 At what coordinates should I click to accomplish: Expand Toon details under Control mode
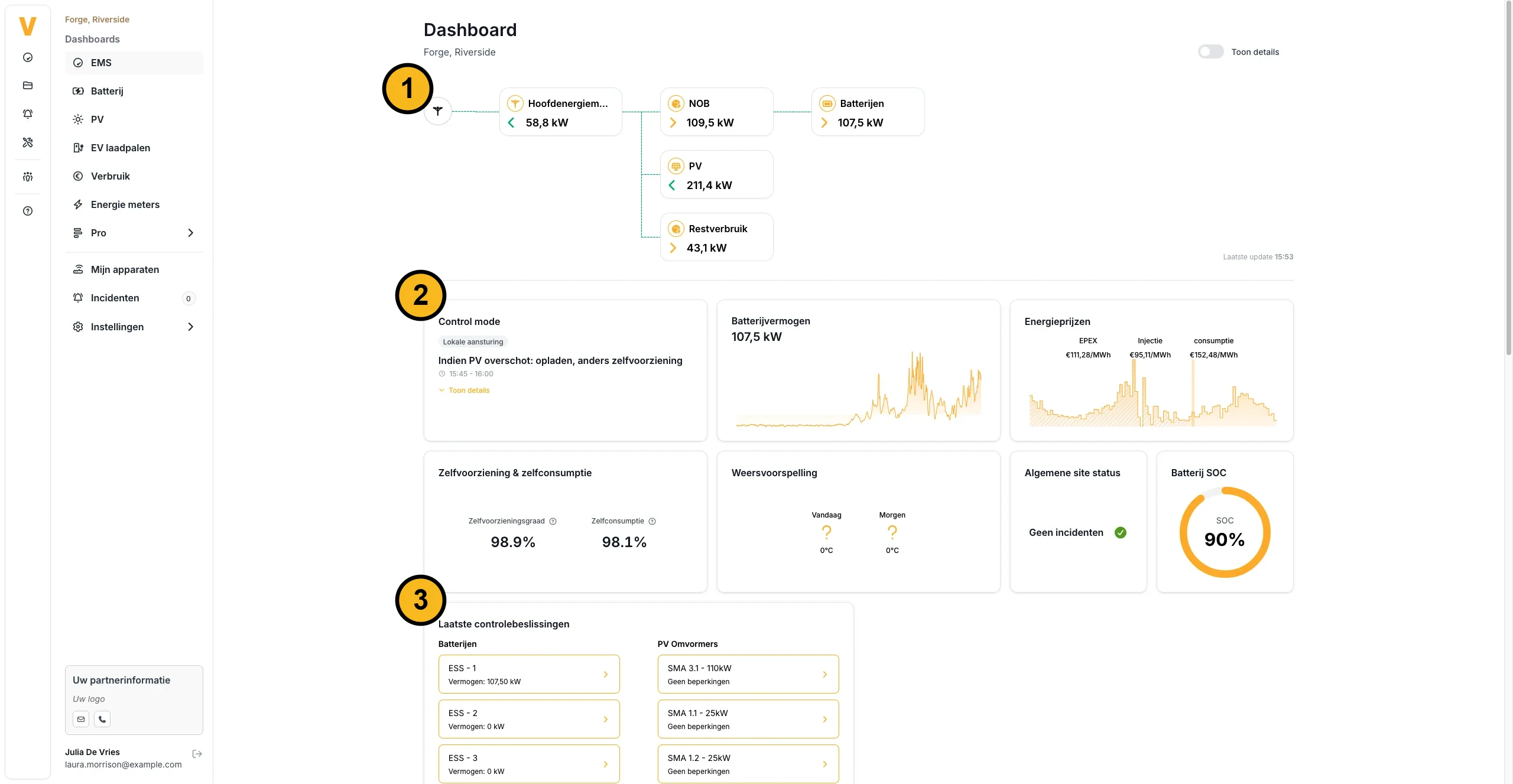(464, 391)
